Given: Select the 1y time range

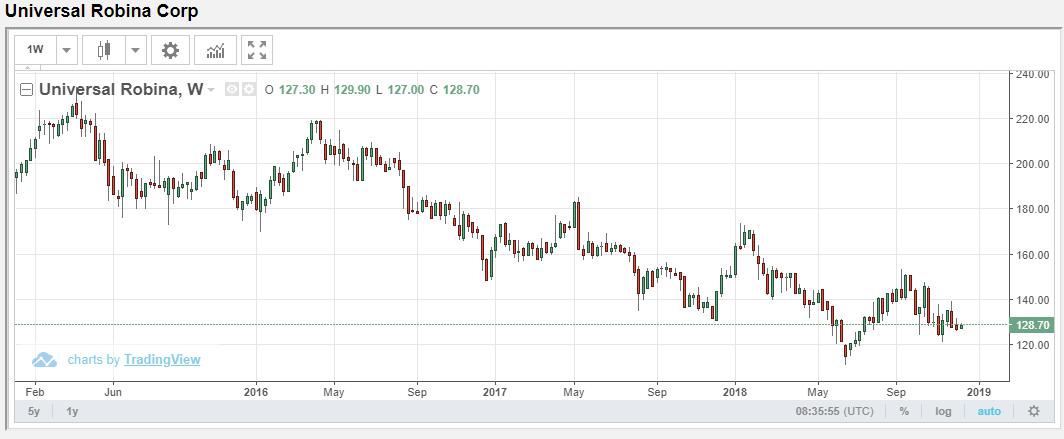Looking at the screenshot, I should [73, 411].
